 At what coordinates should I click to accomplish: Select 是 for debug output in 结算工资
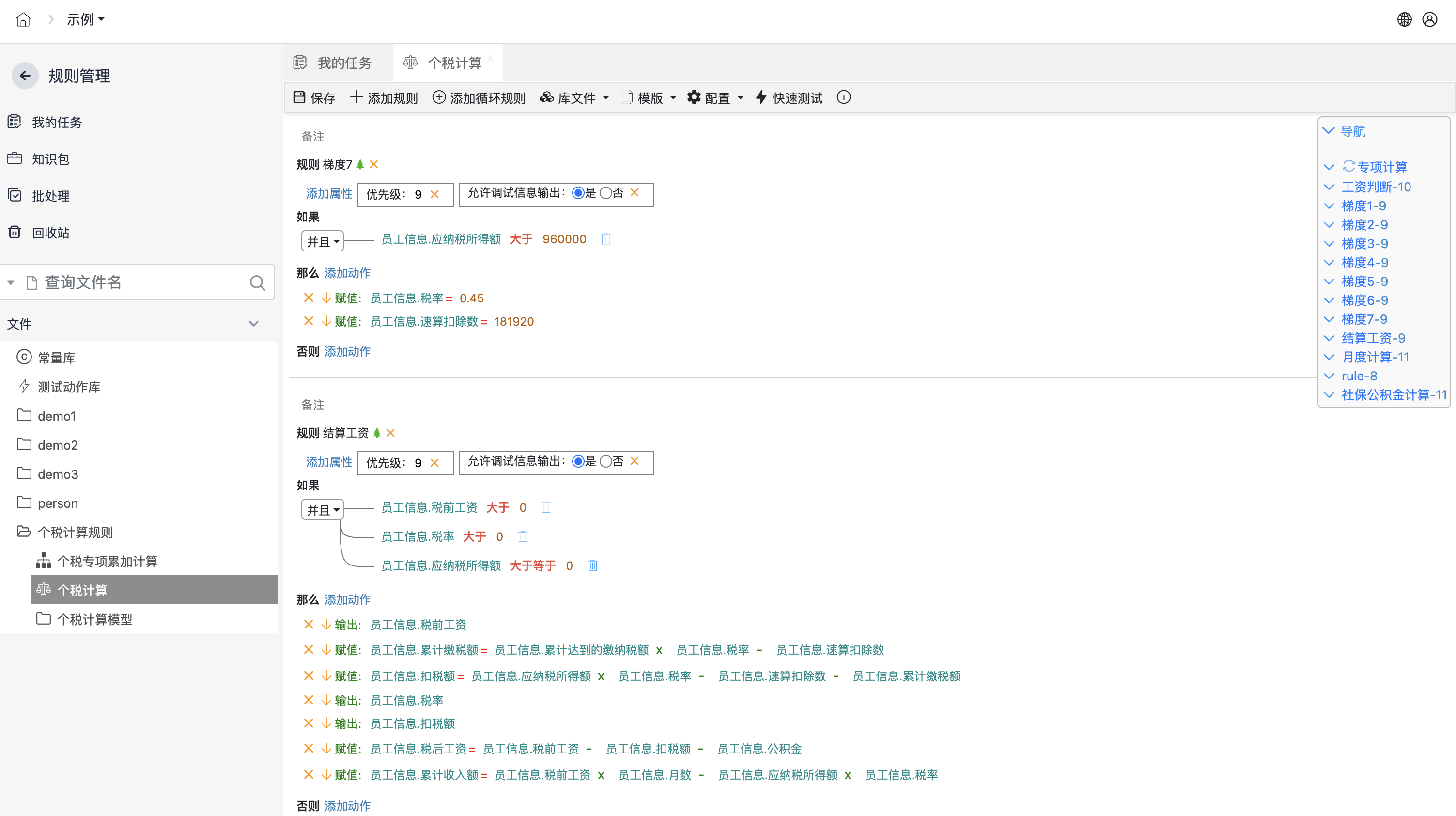(578, 462)
